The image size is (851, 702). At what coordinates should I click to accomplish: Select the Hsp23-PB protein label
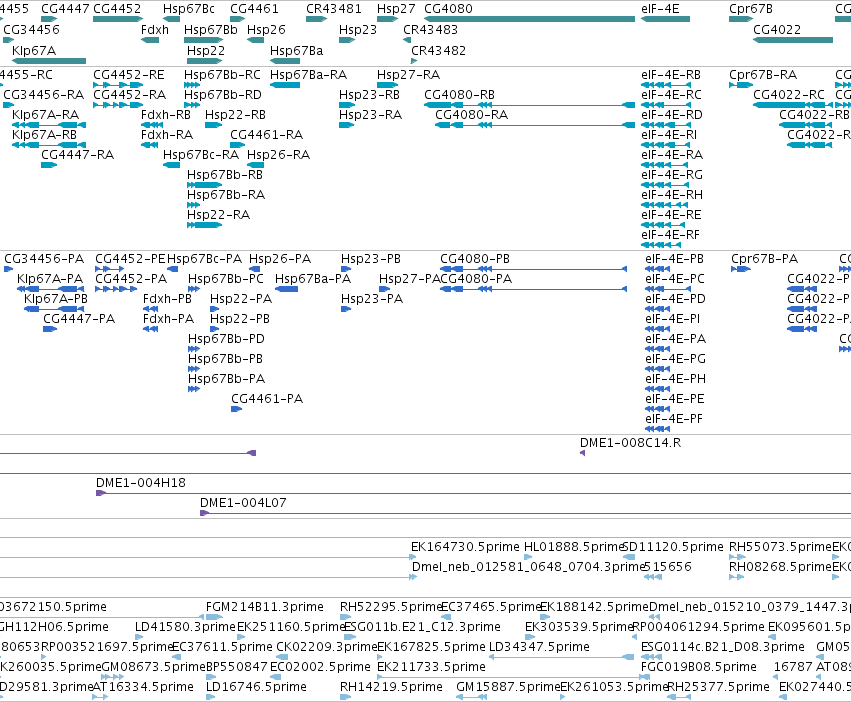click(x=371, y=258)
